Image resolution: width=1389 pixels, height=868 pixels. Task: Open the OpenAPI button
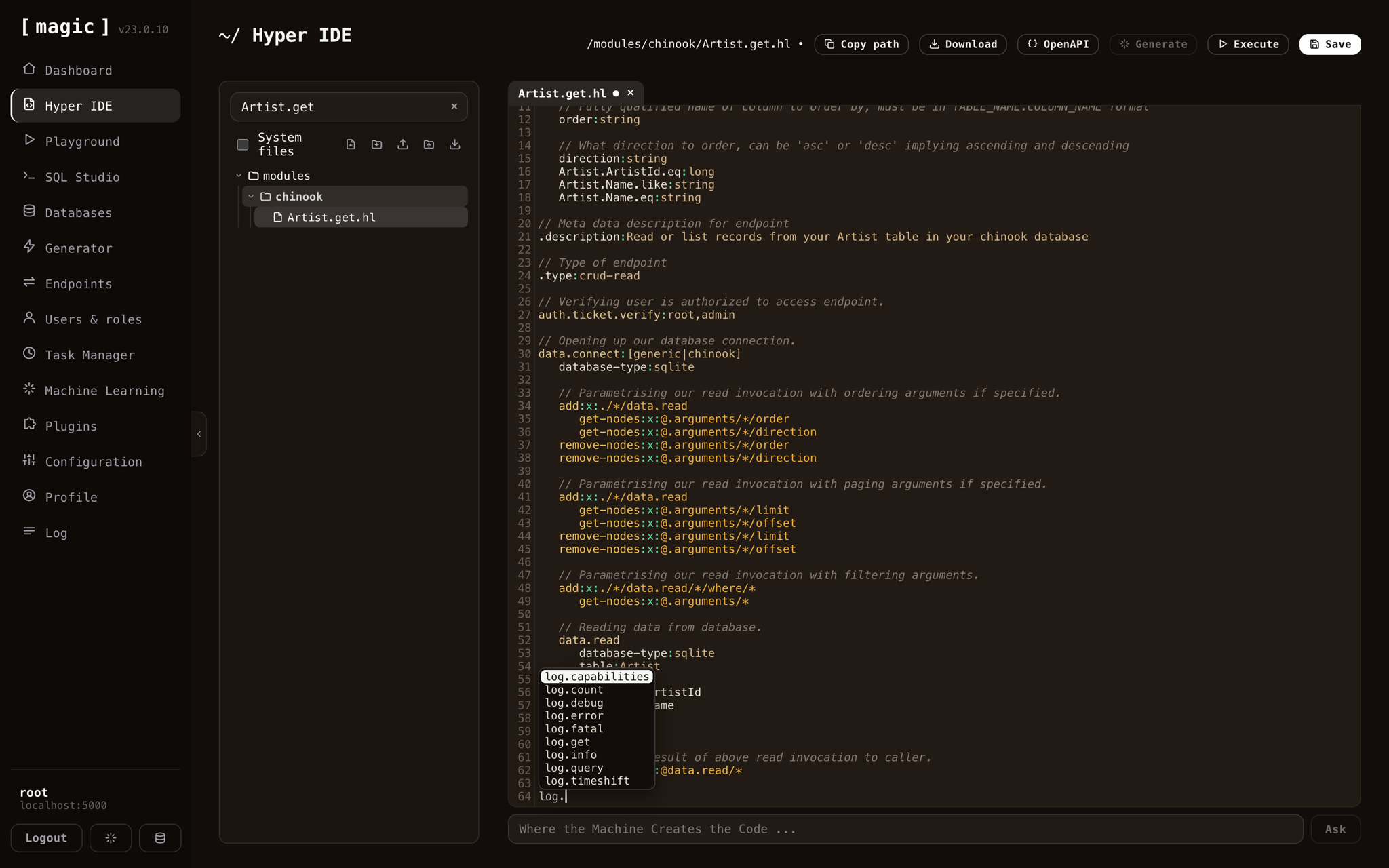pos(1058,44)
